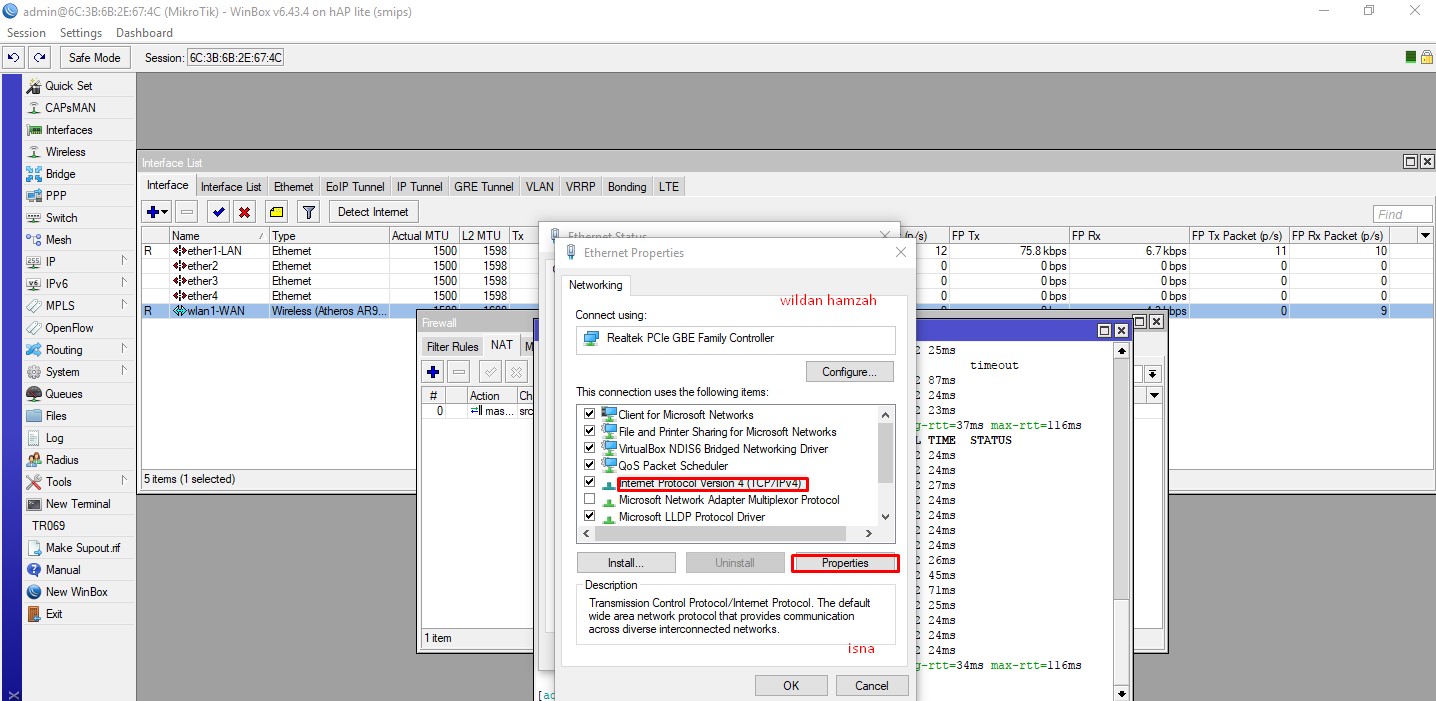Enable Microsoft Network Adapter Multiplexor Protocol checkbox

tap(589, 499)
